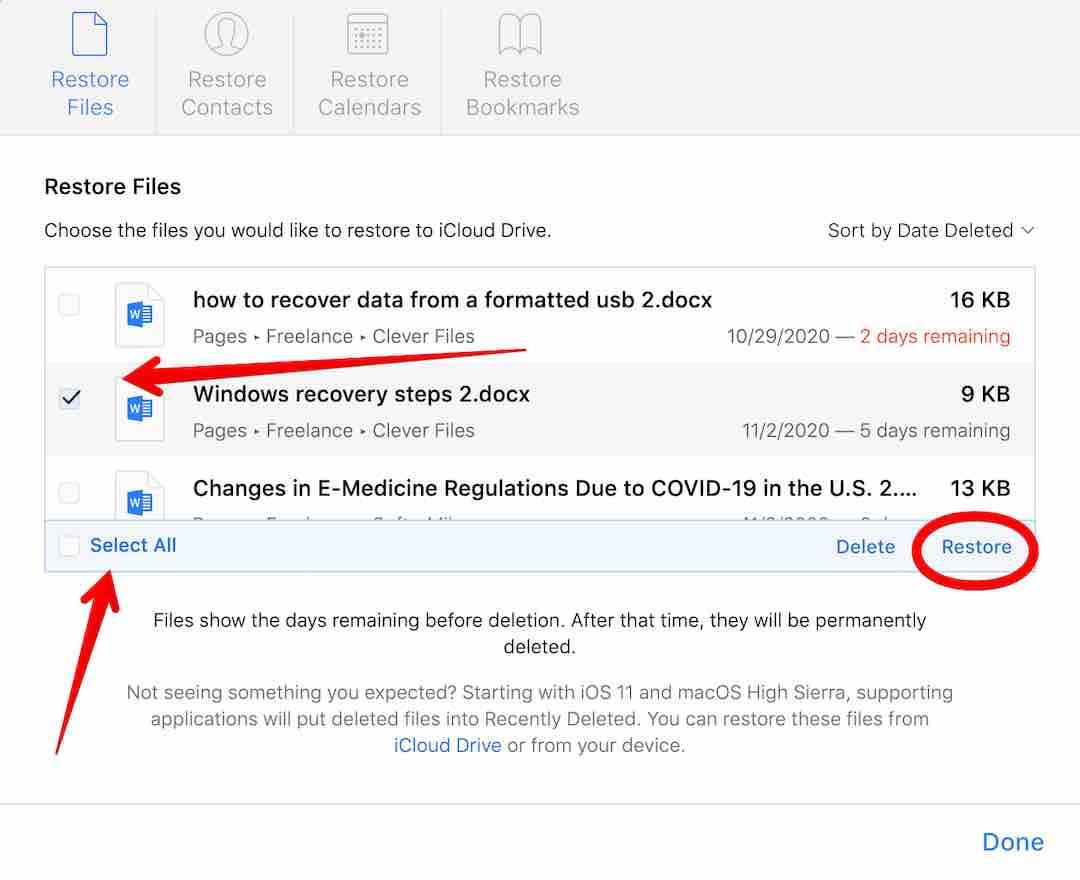Click the '2 days remaining' warning text
Screen dimensions: 1080x880
tap(935, 336)
